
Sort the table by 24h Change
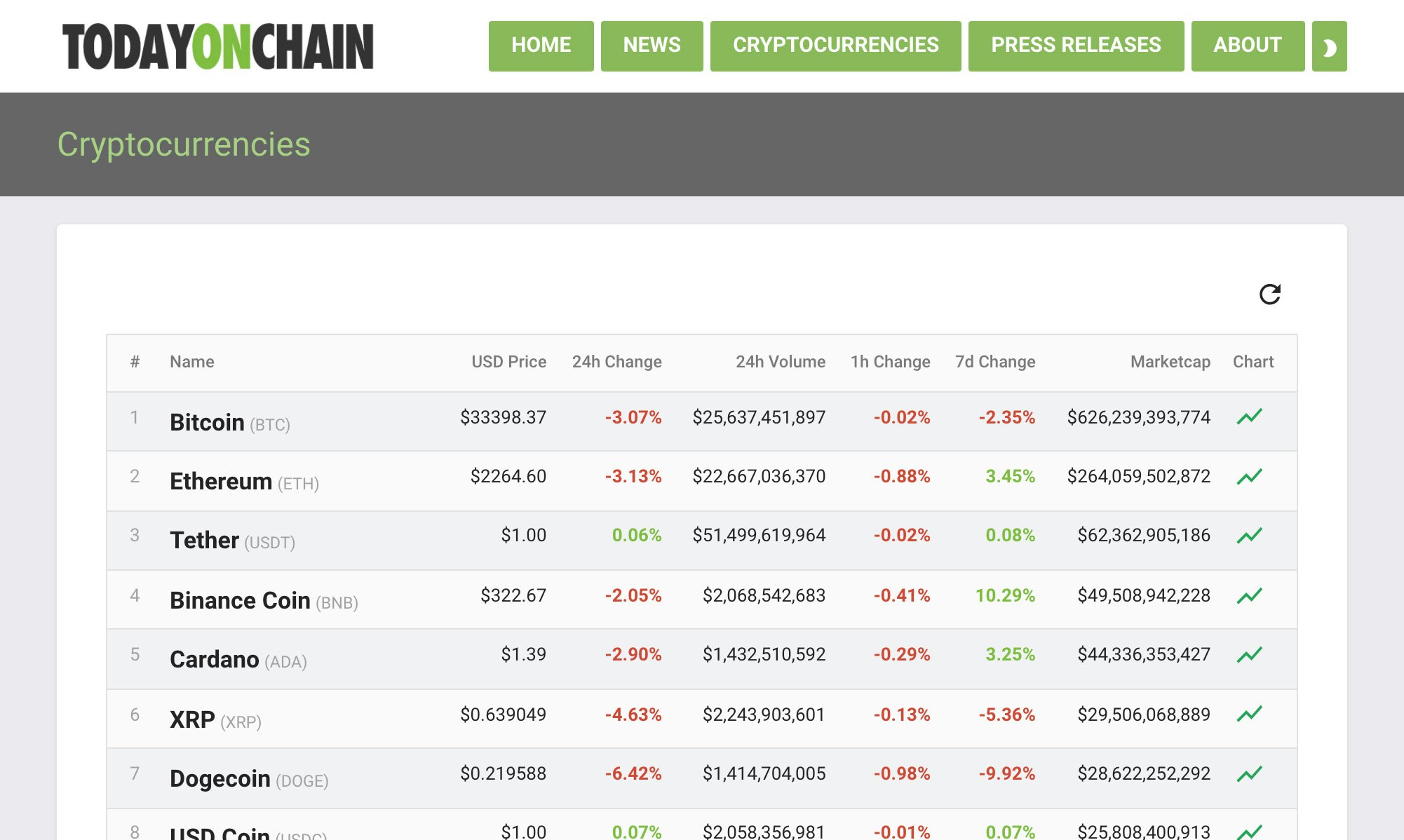point(617,362)
